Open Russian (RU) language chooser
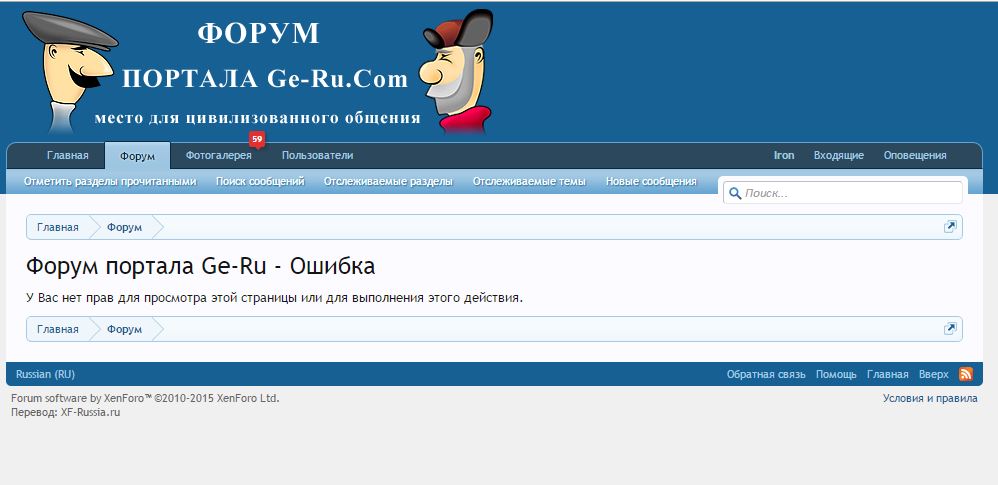The width and height of the screenshot is (998, 485). pyautogui.click(x=45, y=374)
